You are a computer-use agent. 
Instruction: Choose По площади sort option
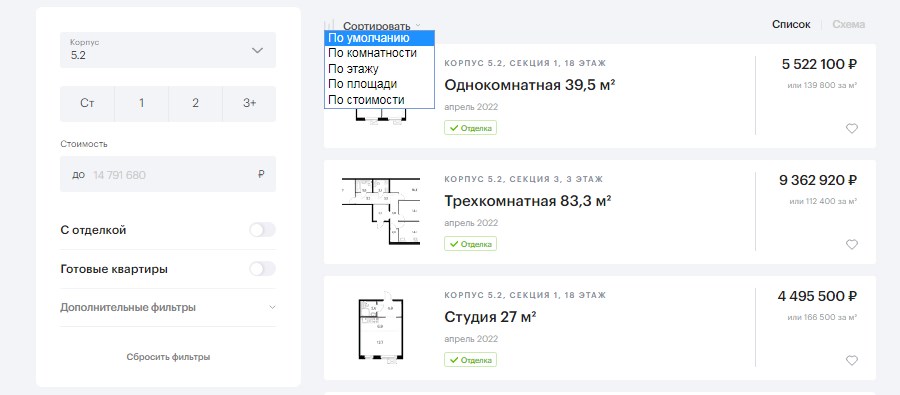pyautogui.click(x=363, y=84)
